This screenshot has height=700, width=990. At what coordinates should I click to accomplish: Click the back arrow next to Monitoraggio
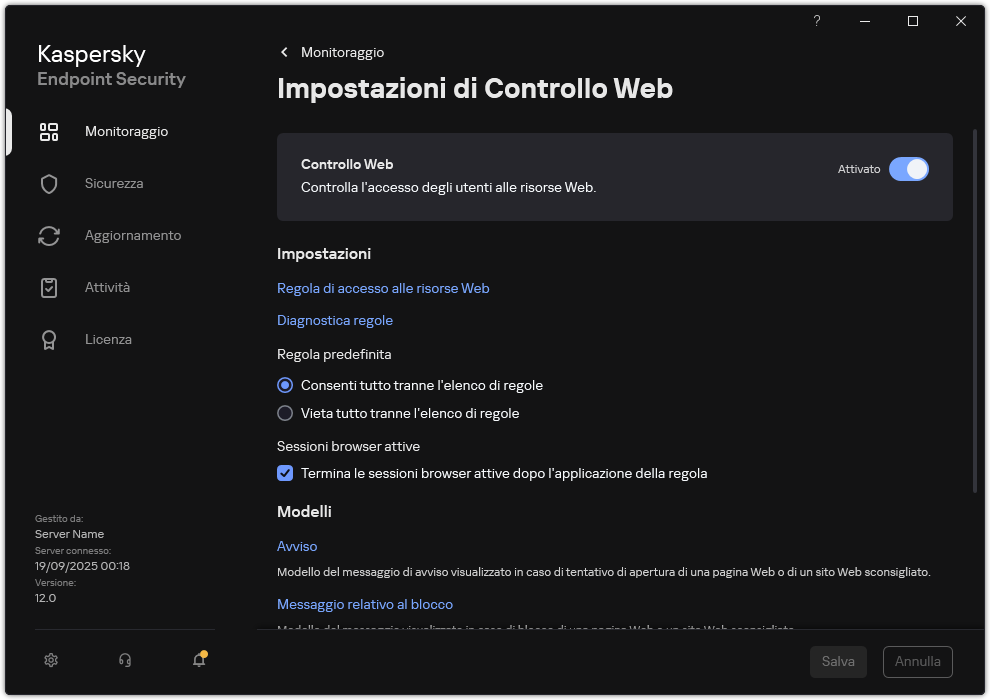click(x=284, y=52)
